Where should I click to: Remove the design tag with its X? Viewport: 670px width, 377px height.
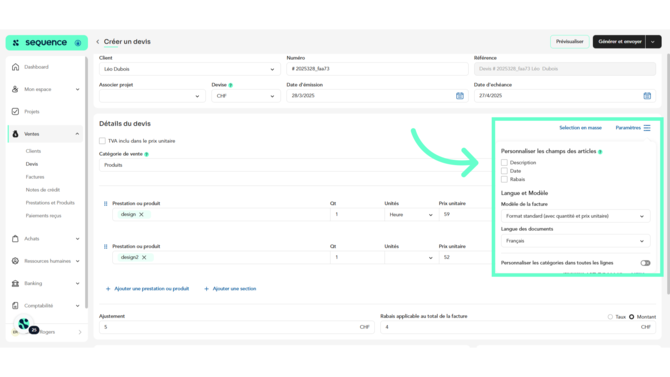tap(141, 215)
